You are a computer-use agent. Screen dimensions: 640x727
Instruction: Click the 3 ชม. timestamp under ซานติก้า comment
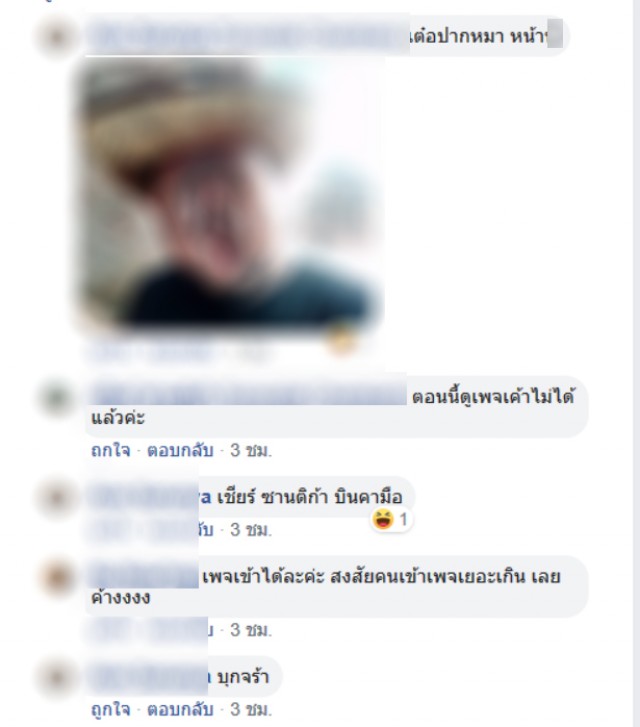250,529
